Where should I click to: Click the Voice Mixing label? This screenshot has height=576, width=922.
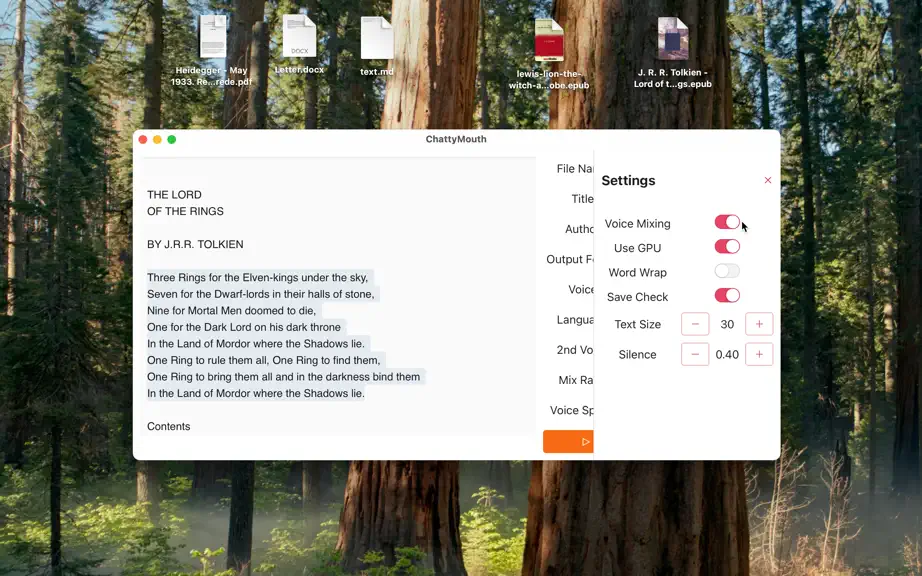pyautogui.click(x=637, y=224)
